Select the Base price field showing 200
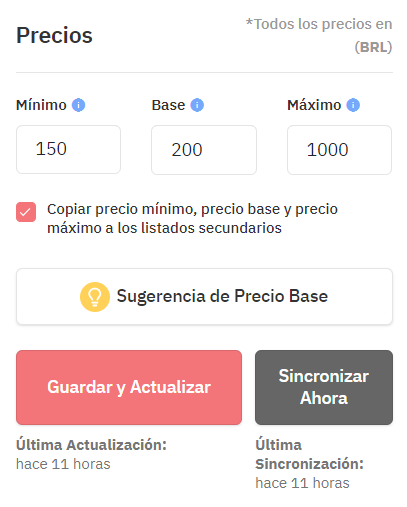Viewport: 407px width, 507px height. pos(204,150)
